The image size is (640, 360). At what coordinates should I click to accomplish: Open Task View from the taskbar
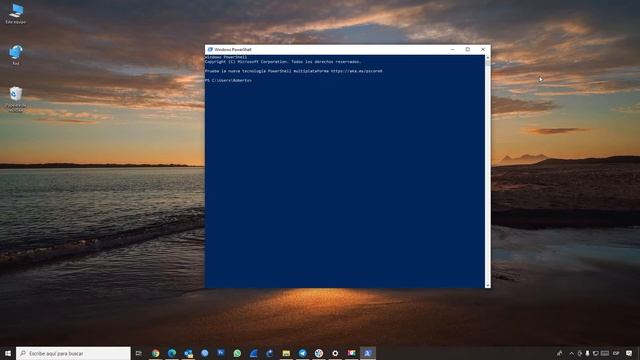tap(139, 353)
